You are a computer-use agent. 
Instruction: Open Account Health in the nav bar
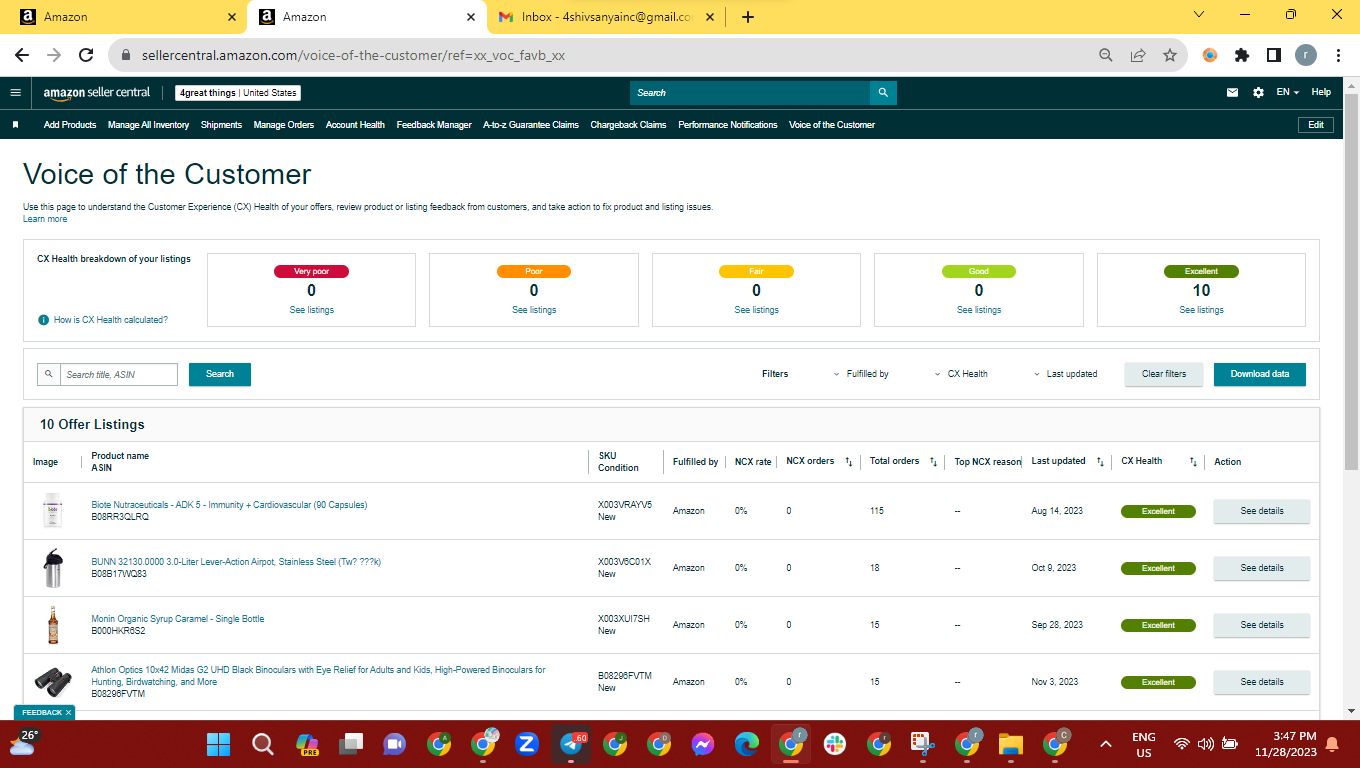tap(355, 125)
